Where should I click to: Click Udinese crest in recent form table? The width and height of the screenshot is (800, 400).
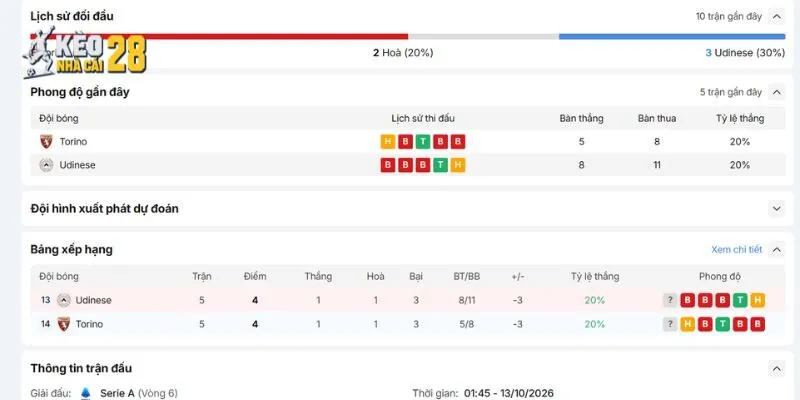46,165
